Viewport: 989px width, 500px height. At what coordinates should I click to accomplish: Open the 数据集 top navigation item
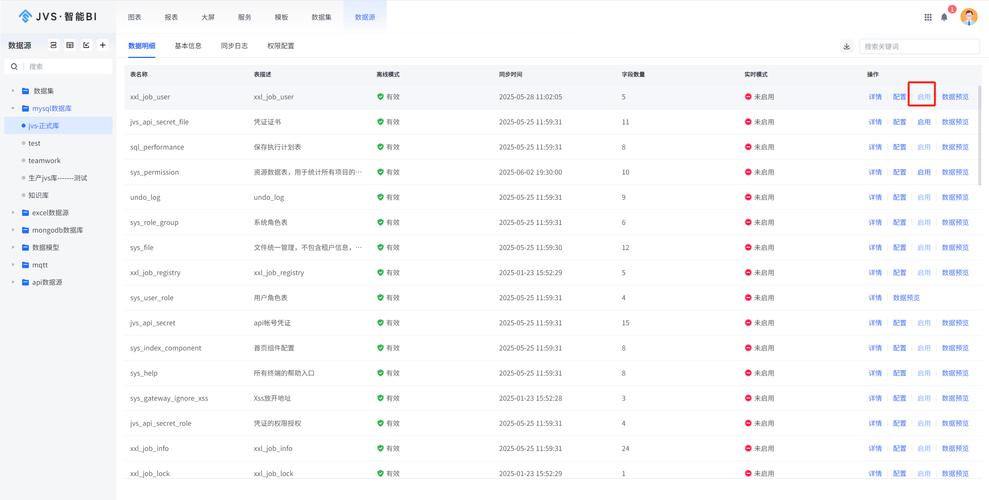321,17
